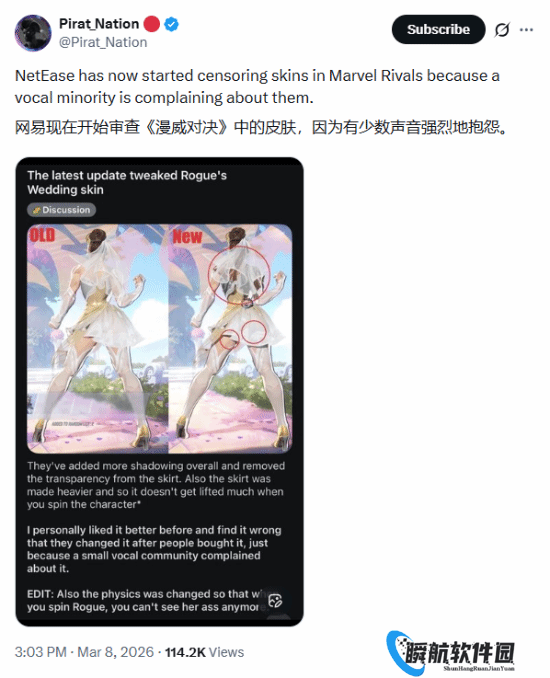
Task: Click the Chinese translation text line
Action: click(261, 127)
